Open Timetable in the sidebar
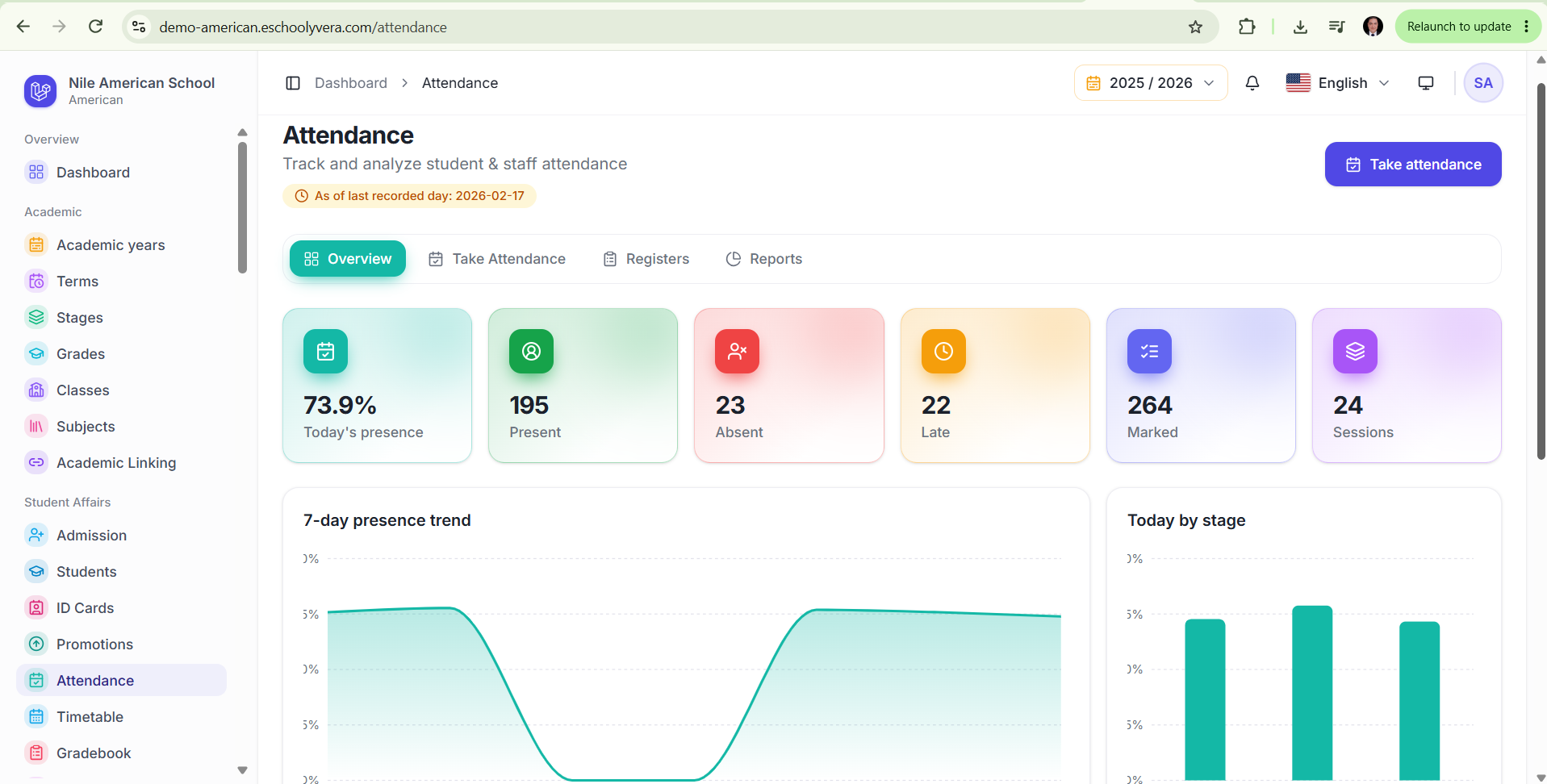The width and height of the screenshot is (1547, 784). coord(121,716)
